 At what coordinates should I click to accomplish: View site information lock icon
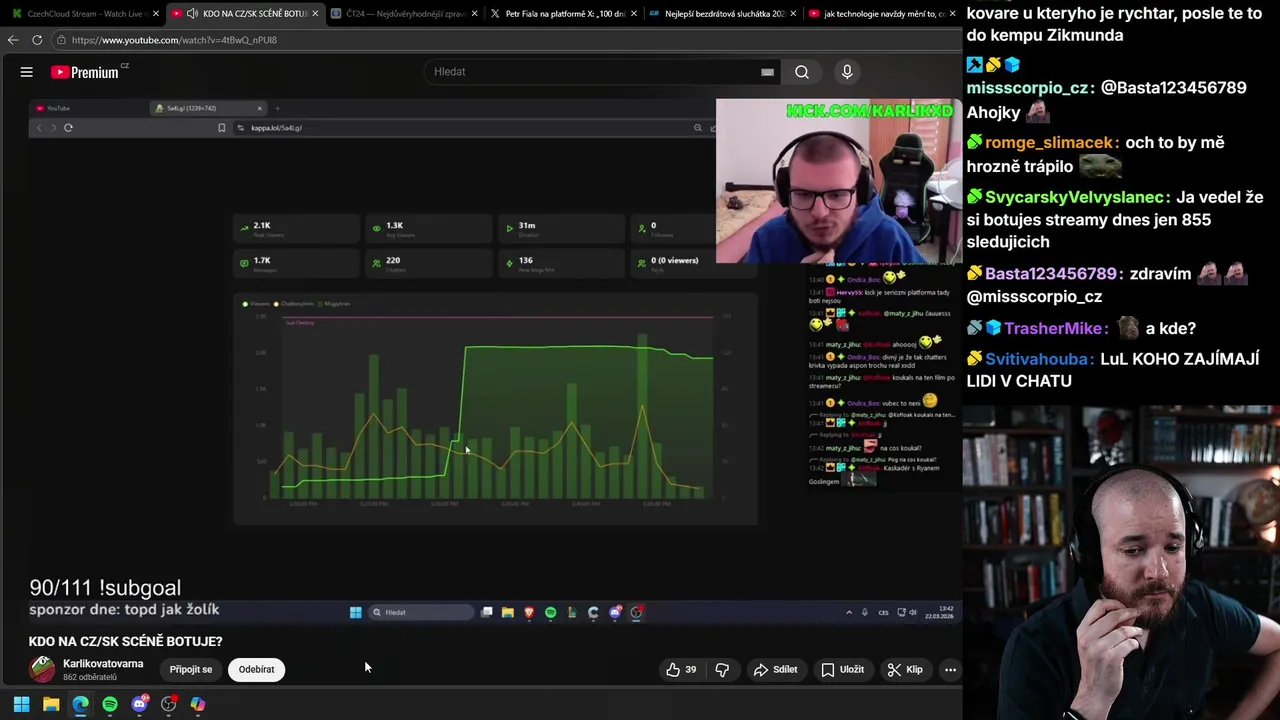(62, 40)
